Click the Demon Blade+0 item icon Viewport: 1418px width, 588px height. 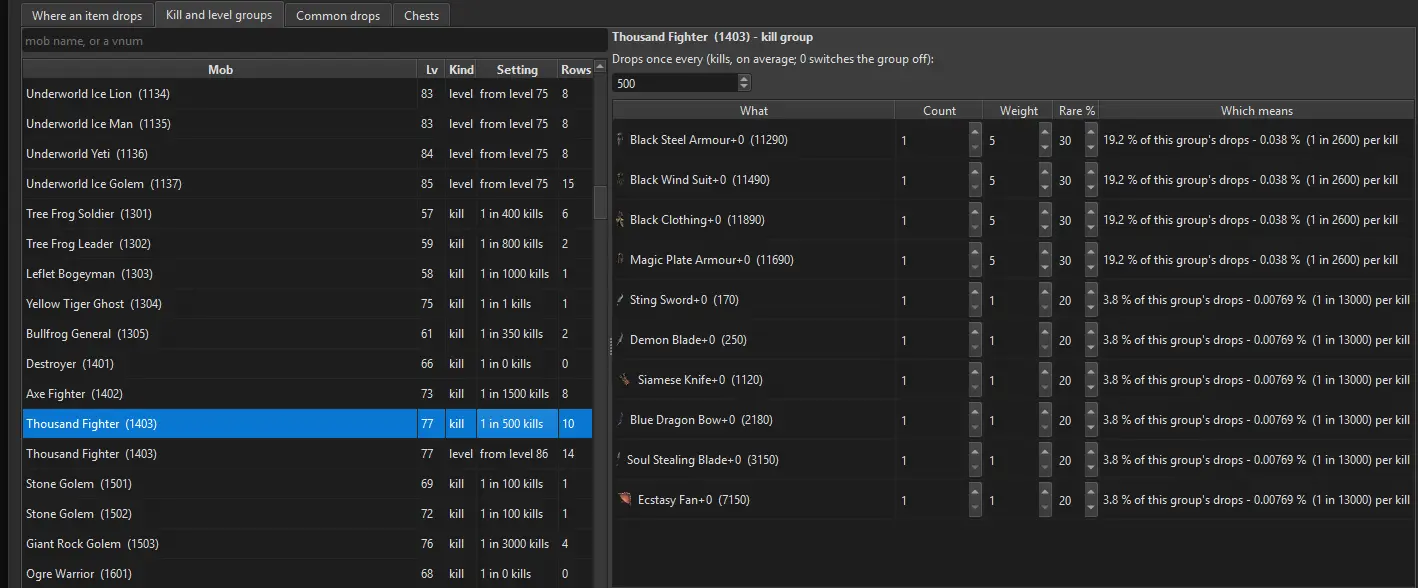point(621,340)
